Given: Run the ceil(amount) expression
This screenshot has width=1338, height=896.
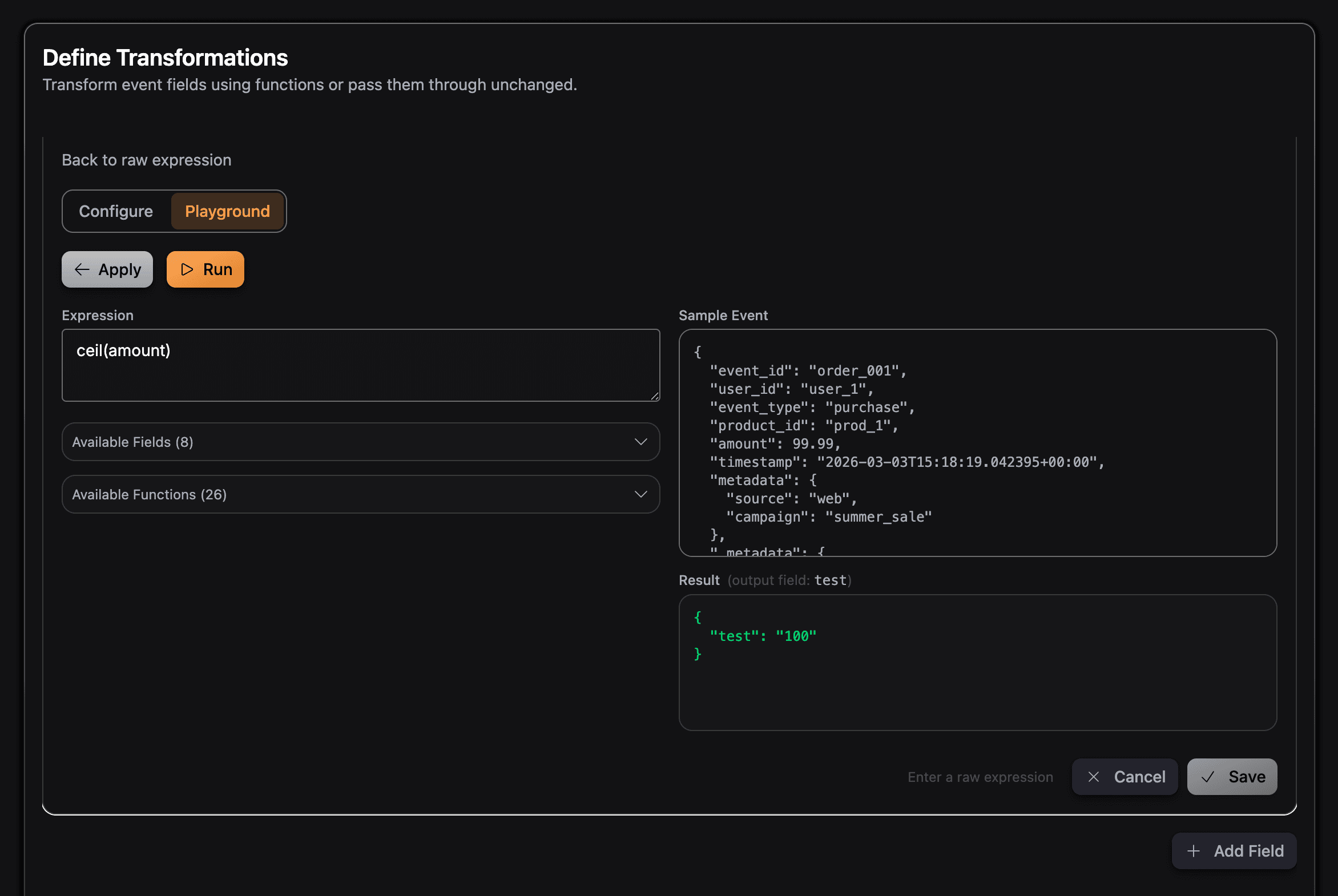Looking at the screenshot, I should pyautogui.click(x=205, y=269).
